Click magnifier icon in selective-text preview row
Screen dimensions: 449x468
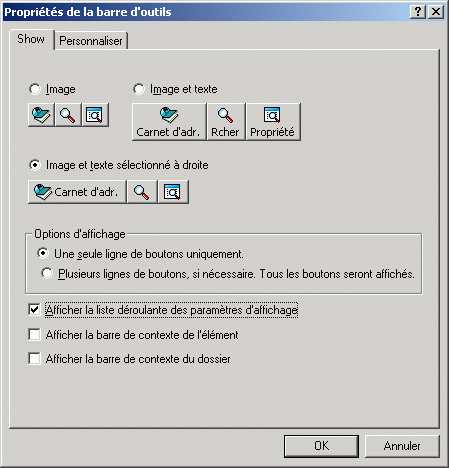click(142, 192)
